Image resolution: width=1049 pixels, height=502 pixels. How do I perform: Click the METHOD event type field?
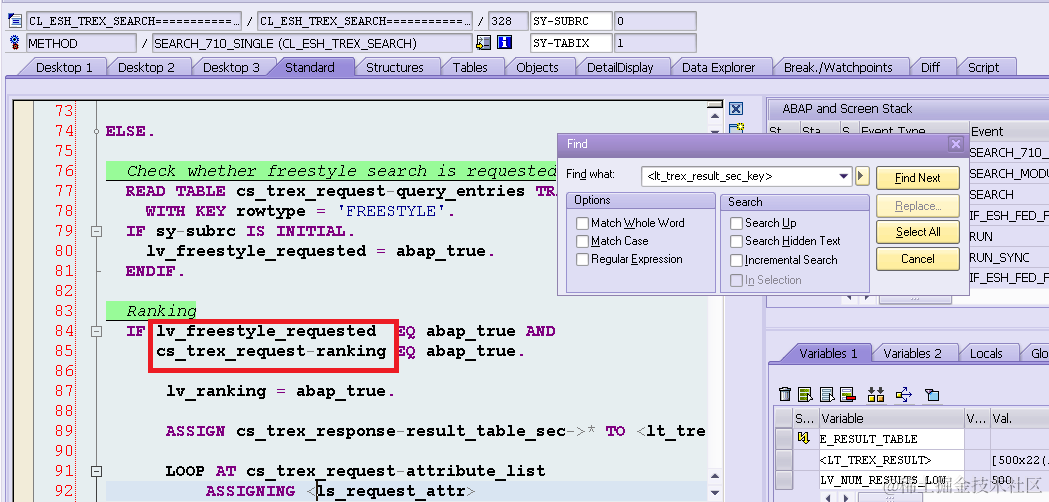(x=81, y=43)
